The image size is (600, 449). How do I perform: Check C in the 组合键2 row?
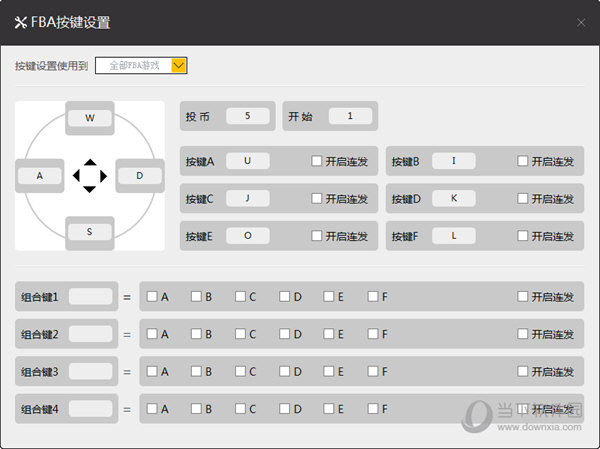point(240,334)
